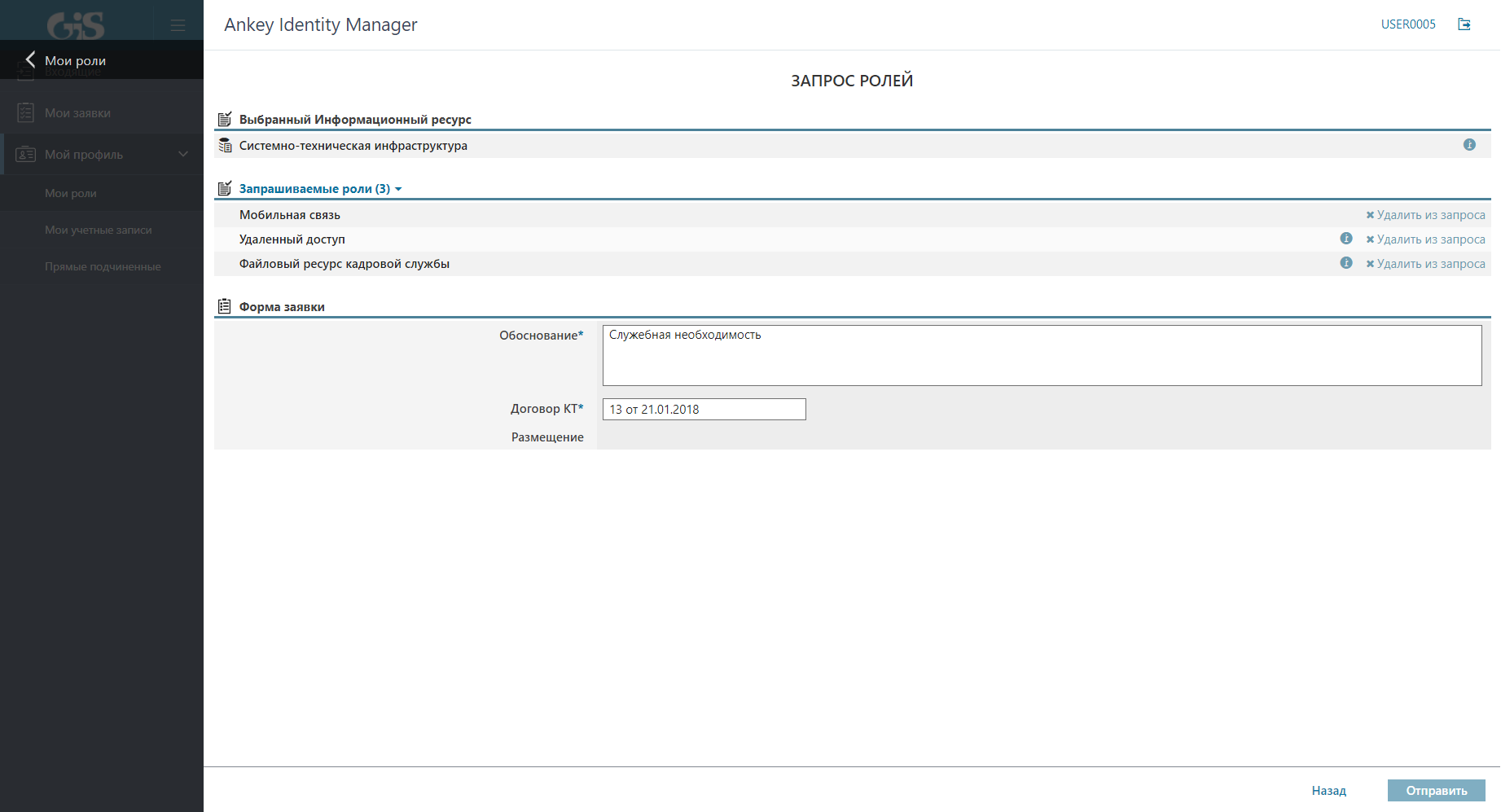This screenshot has width=1501, height=812.
Task: Click the Мои заявки checklist icon
Action: 25,113
